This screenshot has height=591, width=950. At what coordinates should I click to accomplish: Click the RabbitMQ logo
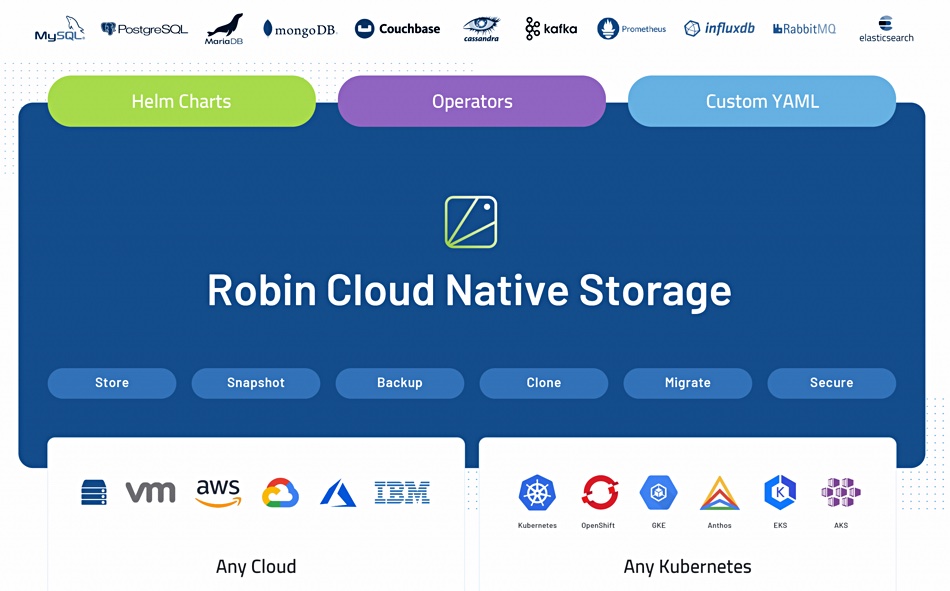804,29
